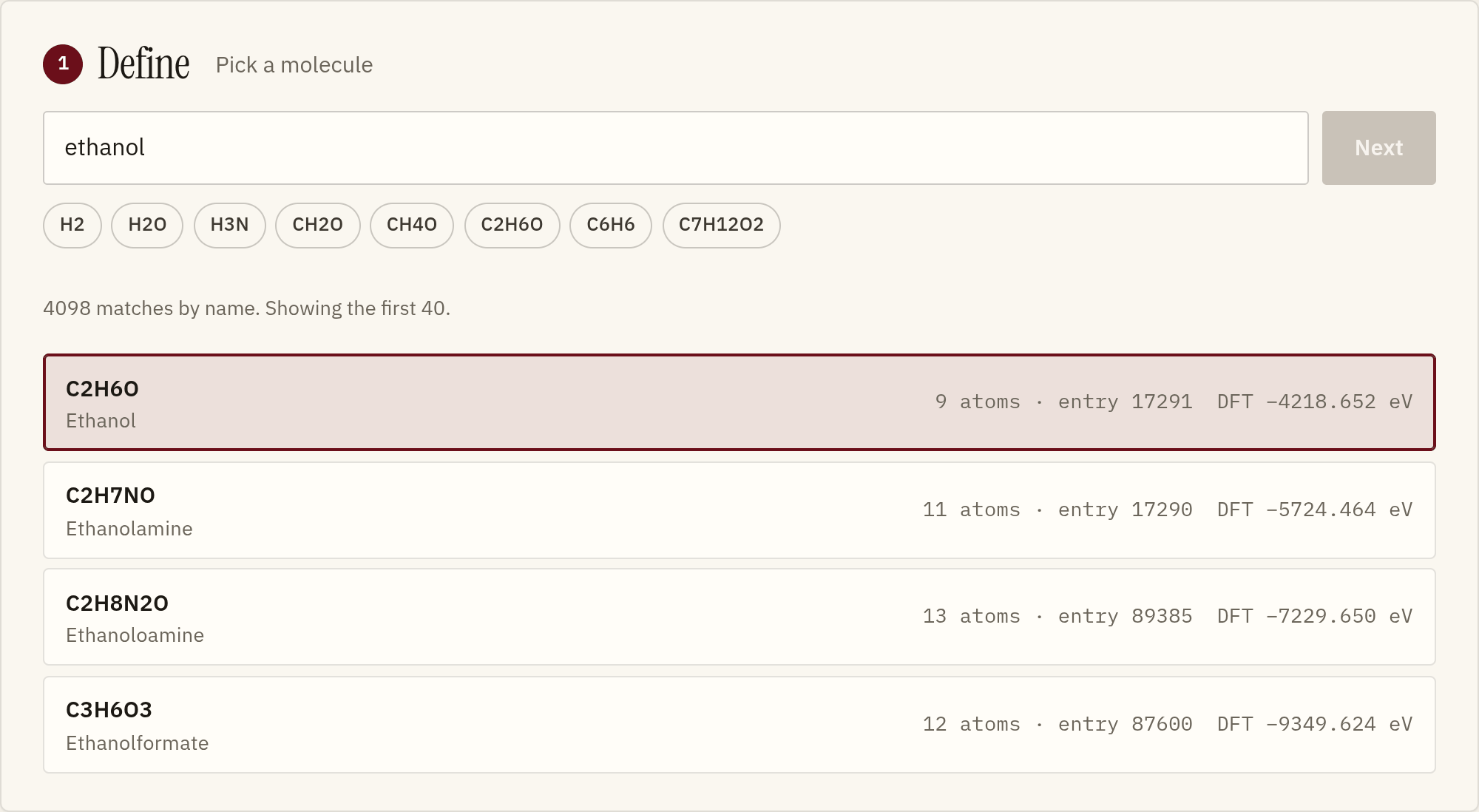1479x812 pixels.
Task: Click the Define heading
Action: click(x=143, y=64)
